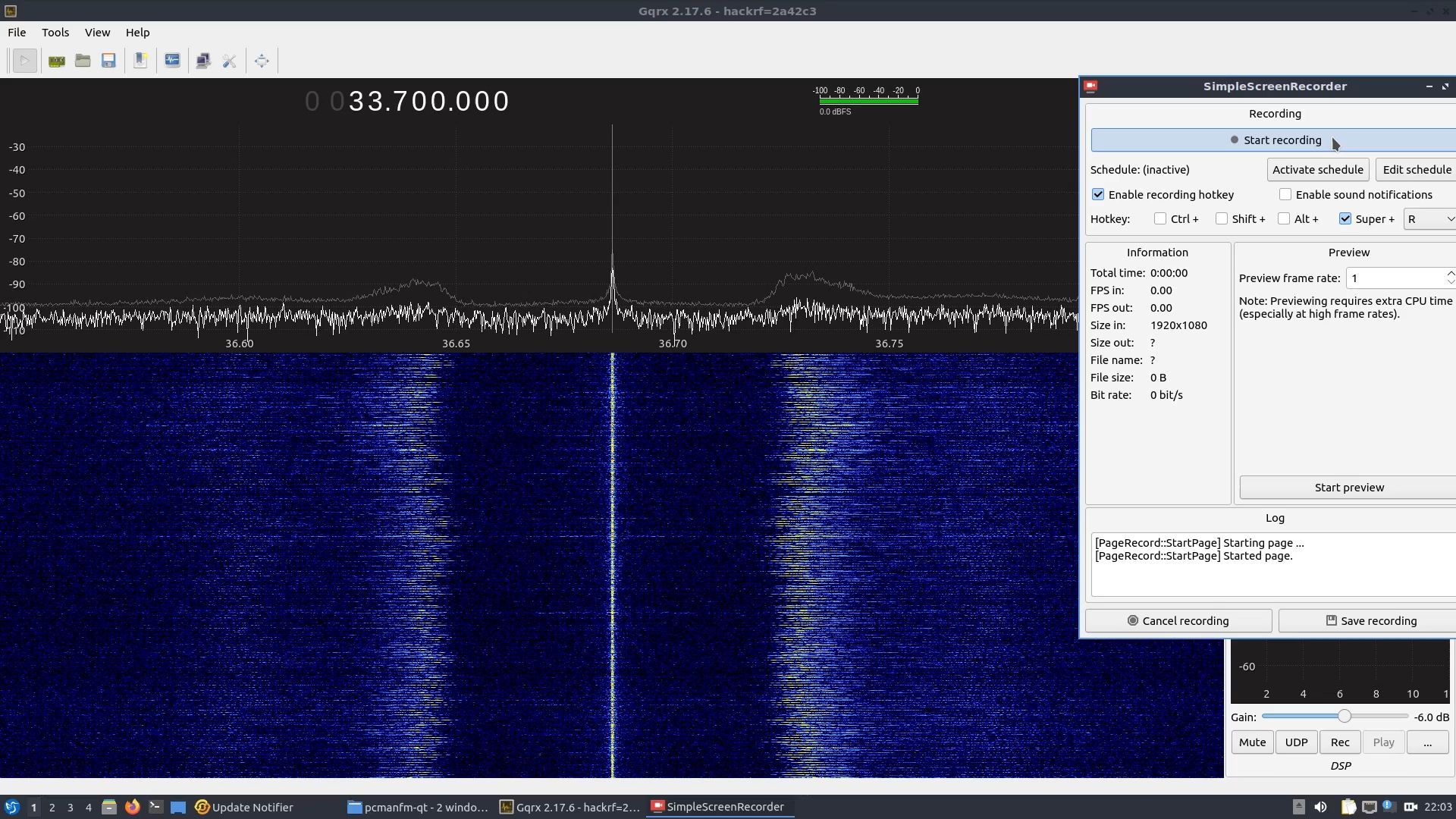The width and height of the screenshot is (1456, 819).
Task: Uncheck Enable recording hotkey
Action: coord(1098,195)
